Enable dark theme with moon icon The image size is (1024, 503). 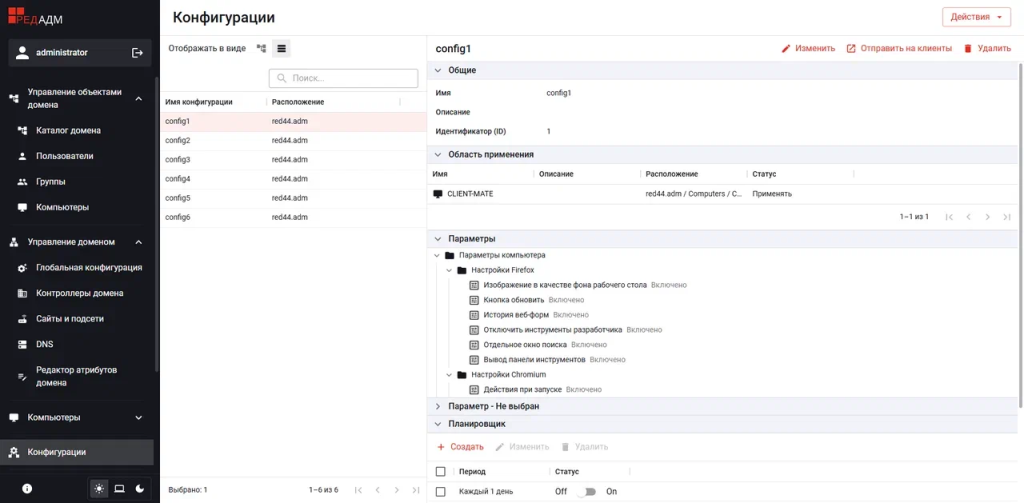click(x=139, y=488)
